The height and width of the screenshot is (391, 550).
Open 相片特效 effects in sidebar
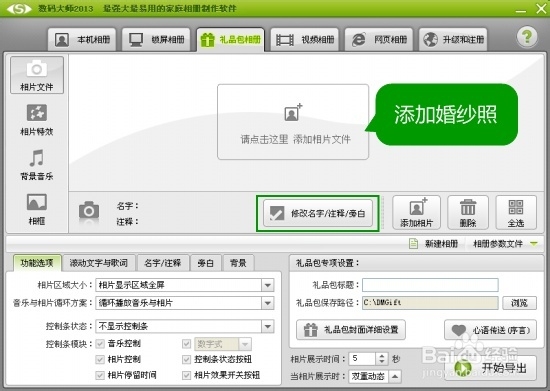coord(37,120)
